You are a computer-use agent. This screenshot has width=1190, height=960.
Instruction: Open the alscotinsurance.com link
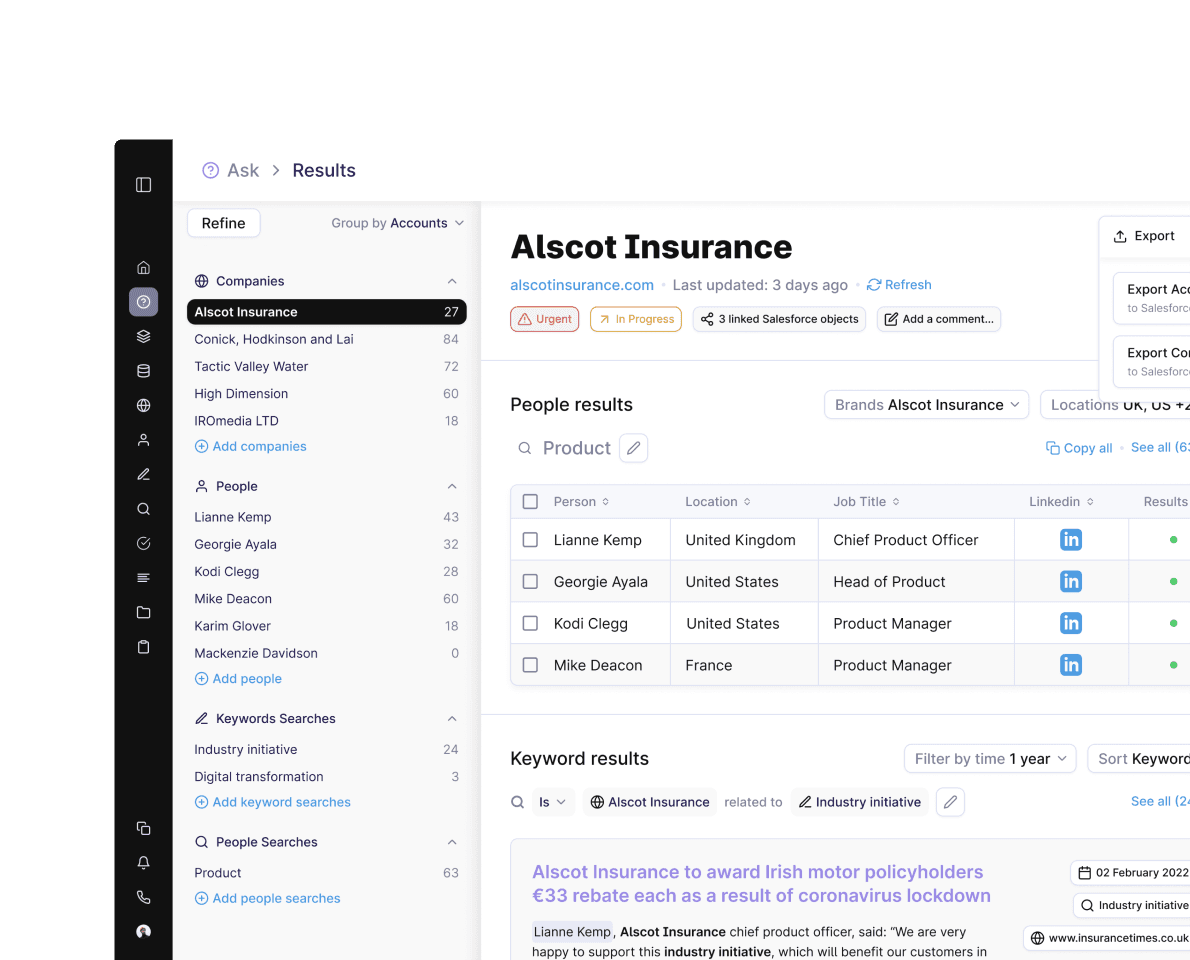582,285
